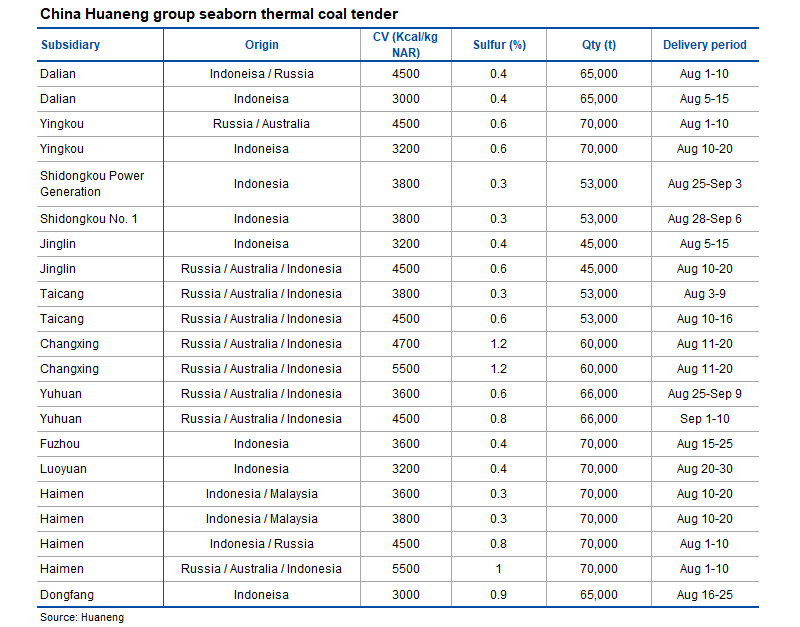
Task: Select the Aug 28-Sep 6 delivery cell
Action: [x=705, y=219]
